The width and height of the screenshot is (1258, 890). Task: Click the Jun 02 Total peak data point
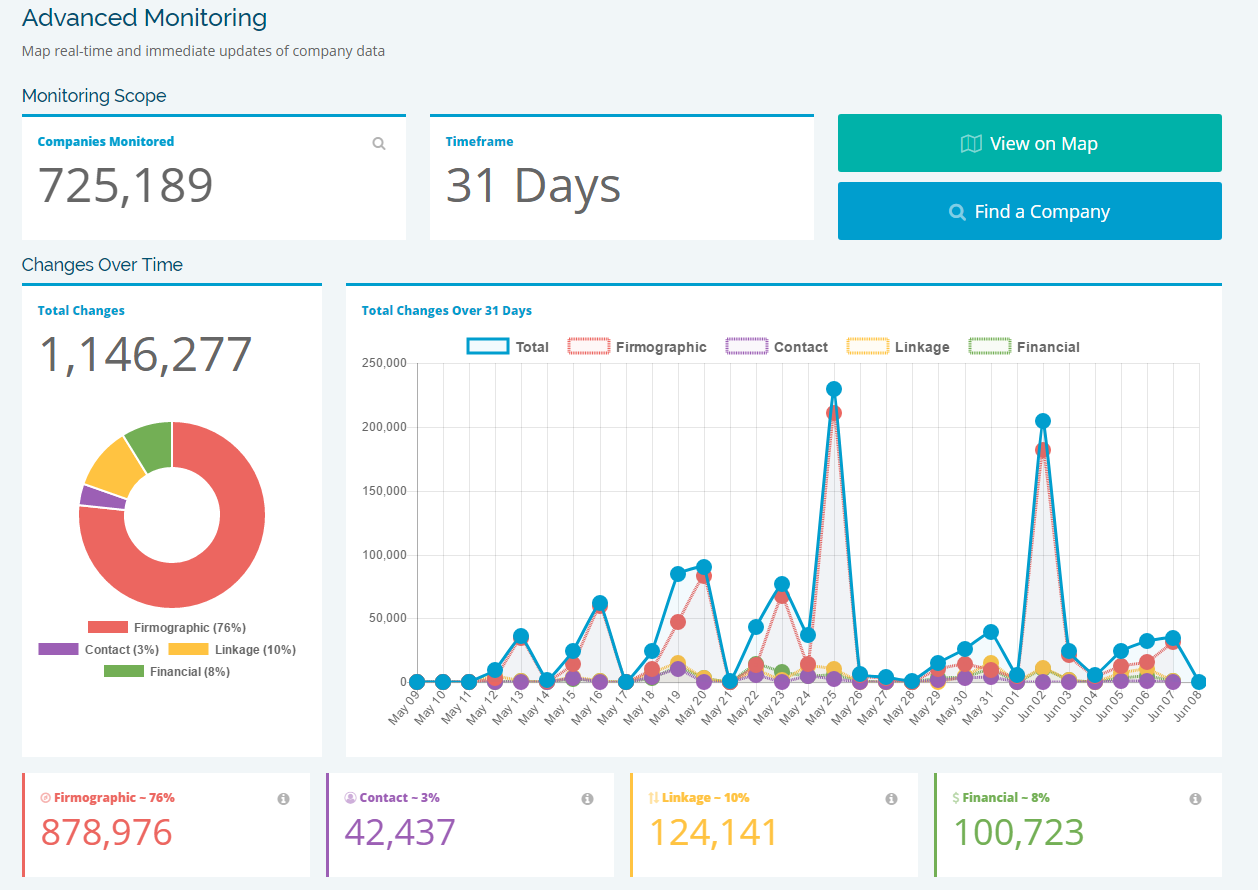point(1043,421)
